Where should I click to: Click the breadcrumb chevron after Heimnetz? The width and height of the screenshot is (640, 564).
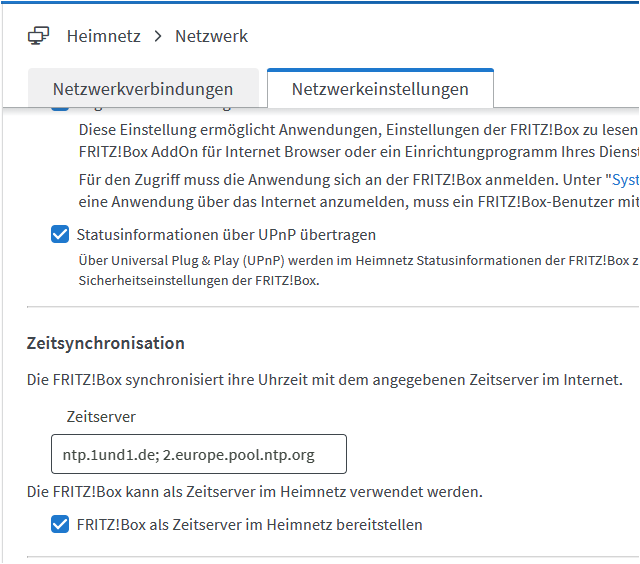(157, 36)
